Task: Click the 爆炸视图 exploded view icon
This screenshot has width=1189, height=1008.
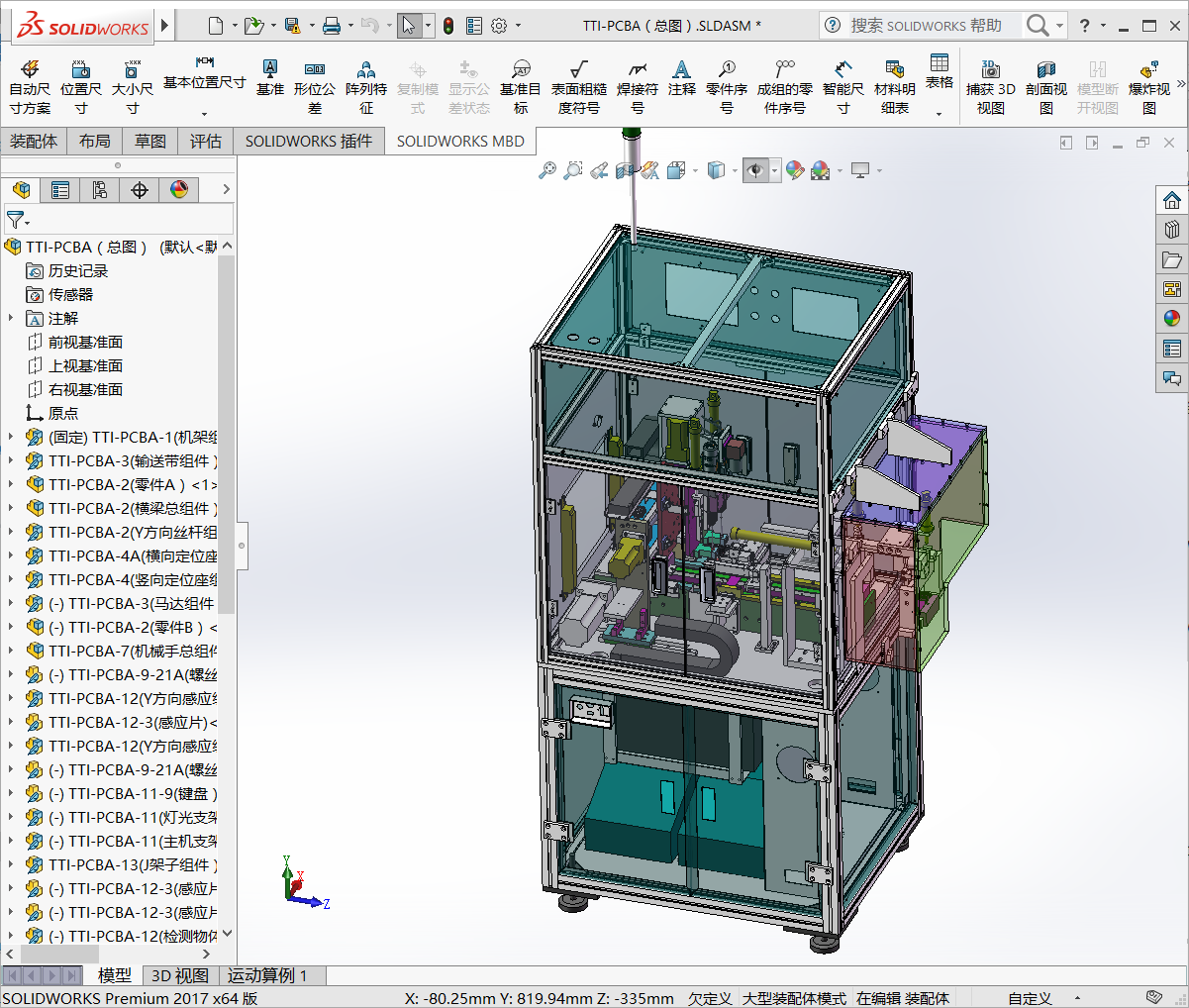Action: coord(1148,69)
